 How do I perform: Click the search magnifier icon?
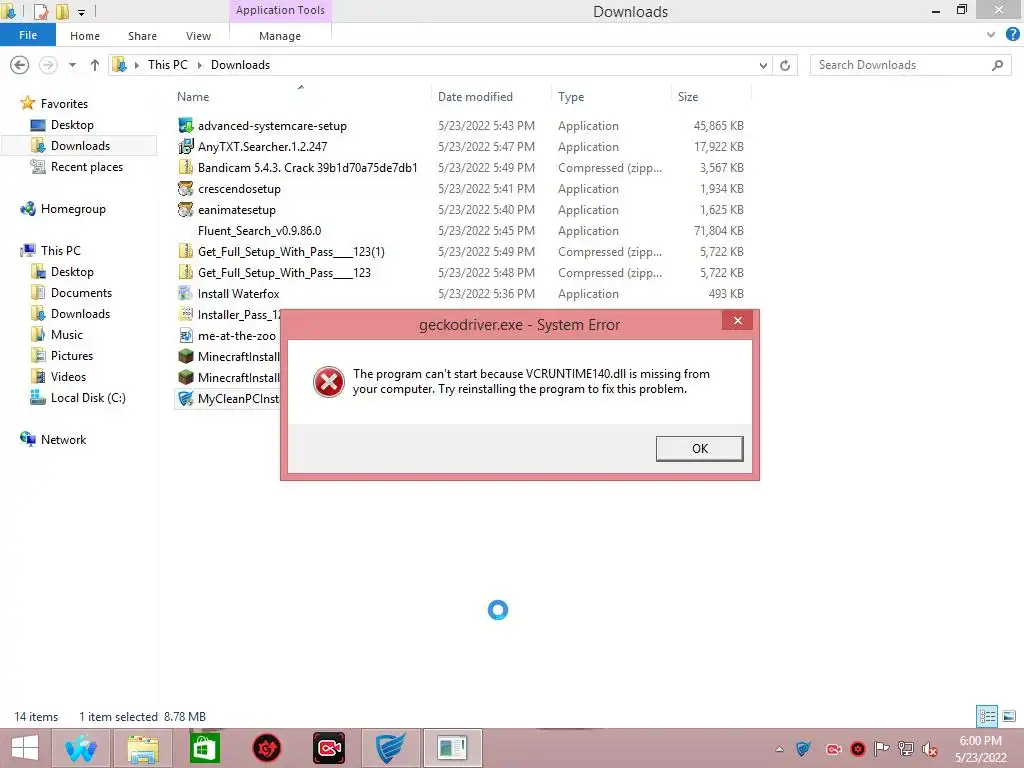tap(997, 65)
